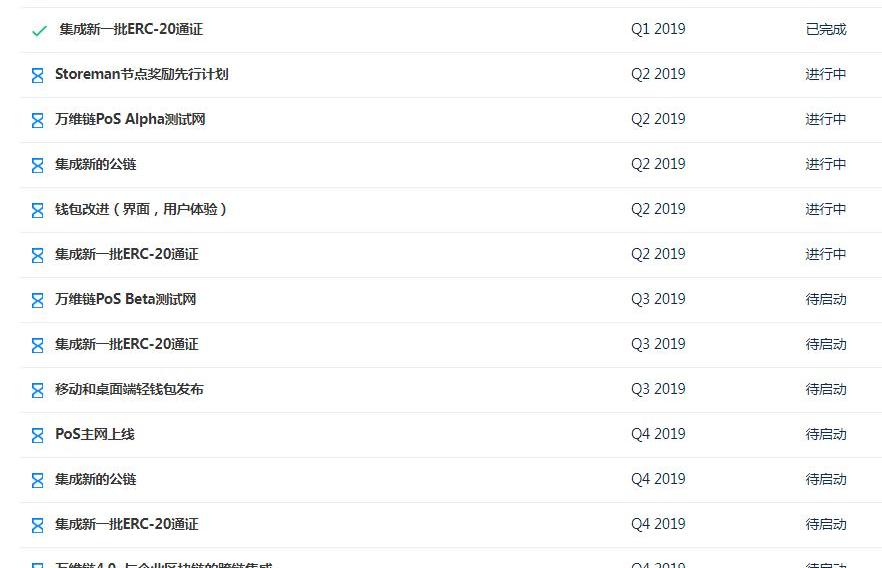Screen dimensions: 882x568
Task: Click 待启动 status in PoS Beta测试网 row
Action: [826, 299]
